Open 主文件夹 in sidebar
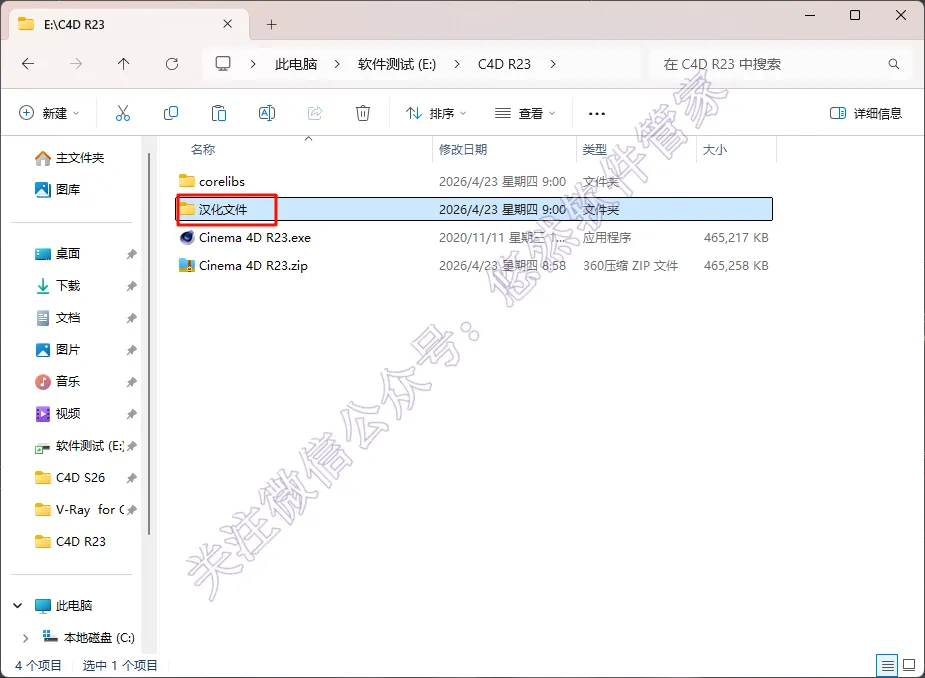Image resolution: width=925 pixels, height=678 pixels. tap(70, 158)
